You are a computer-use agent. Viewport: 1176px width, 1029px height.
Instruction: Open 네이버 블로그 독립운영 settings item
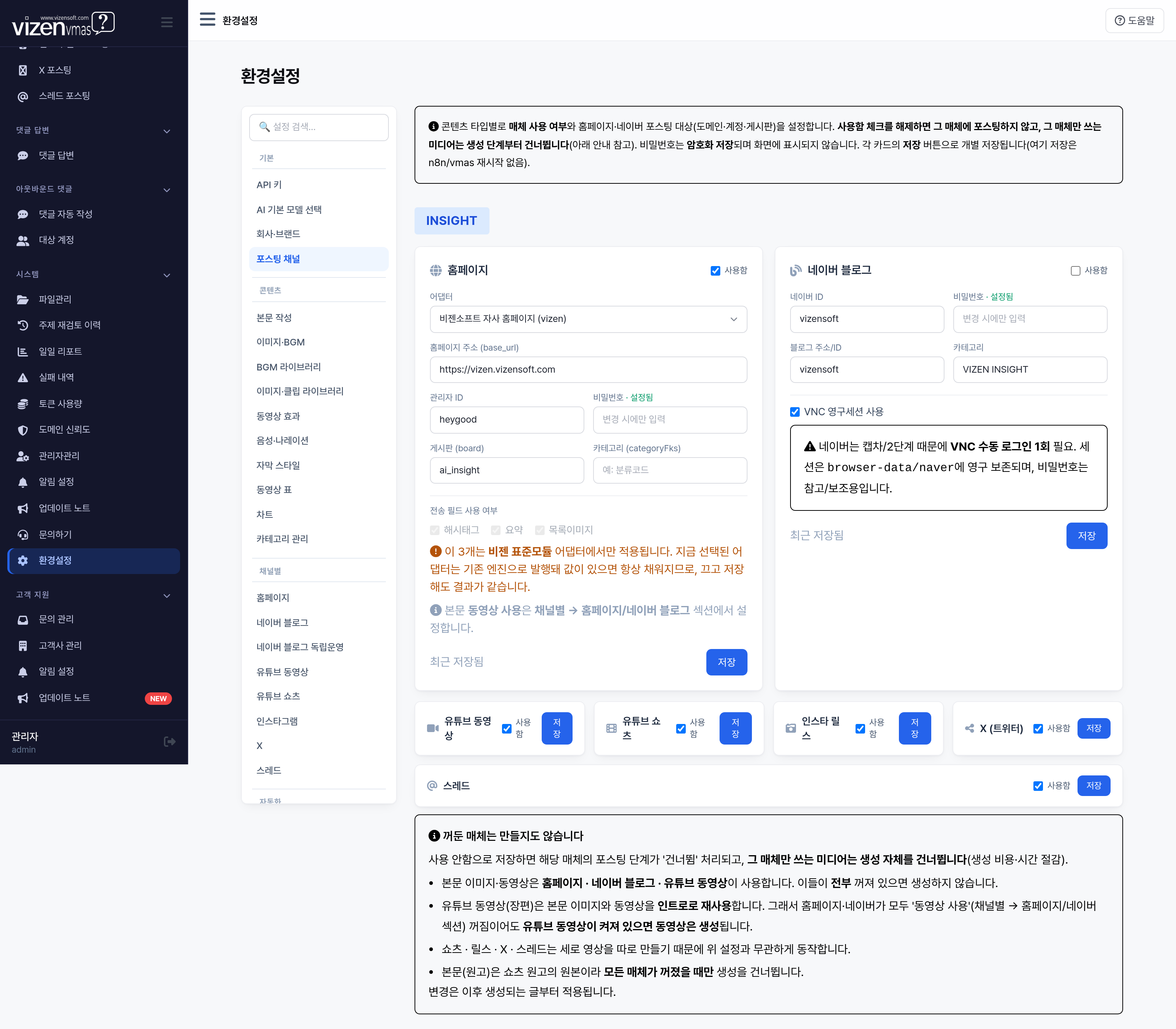click(x=319, y=646)
